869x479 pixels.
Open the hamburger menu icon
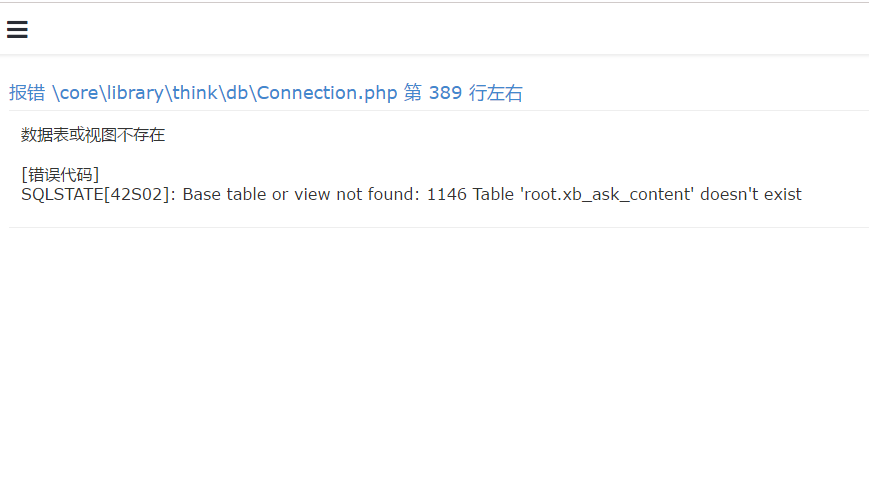pos(17,29)
